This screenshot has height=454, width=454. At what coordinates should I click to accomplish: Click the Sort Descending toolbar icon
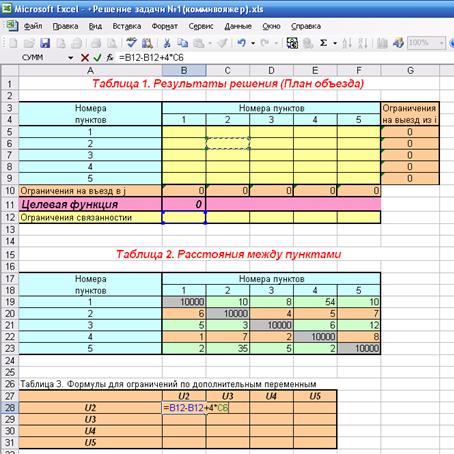coord(363,43)
